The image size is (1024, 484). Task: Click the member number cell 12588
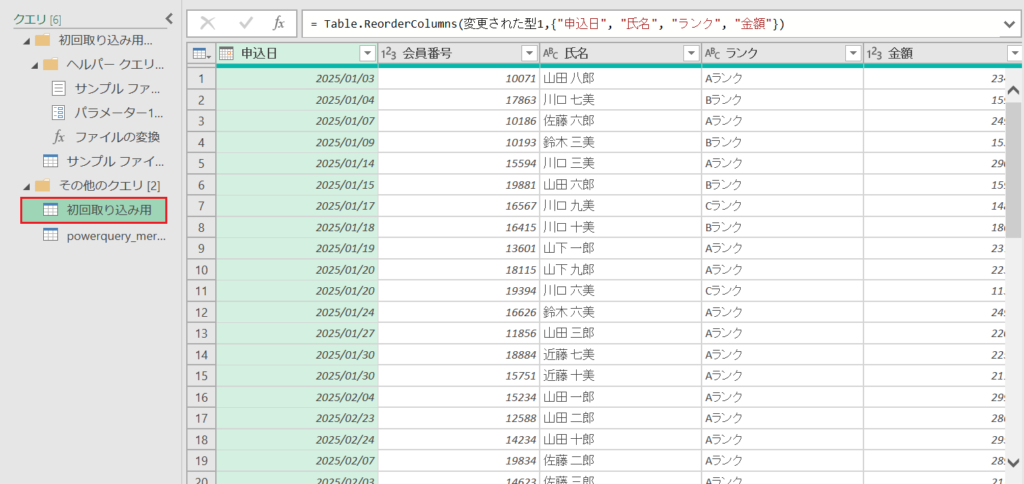pos(458,418)
